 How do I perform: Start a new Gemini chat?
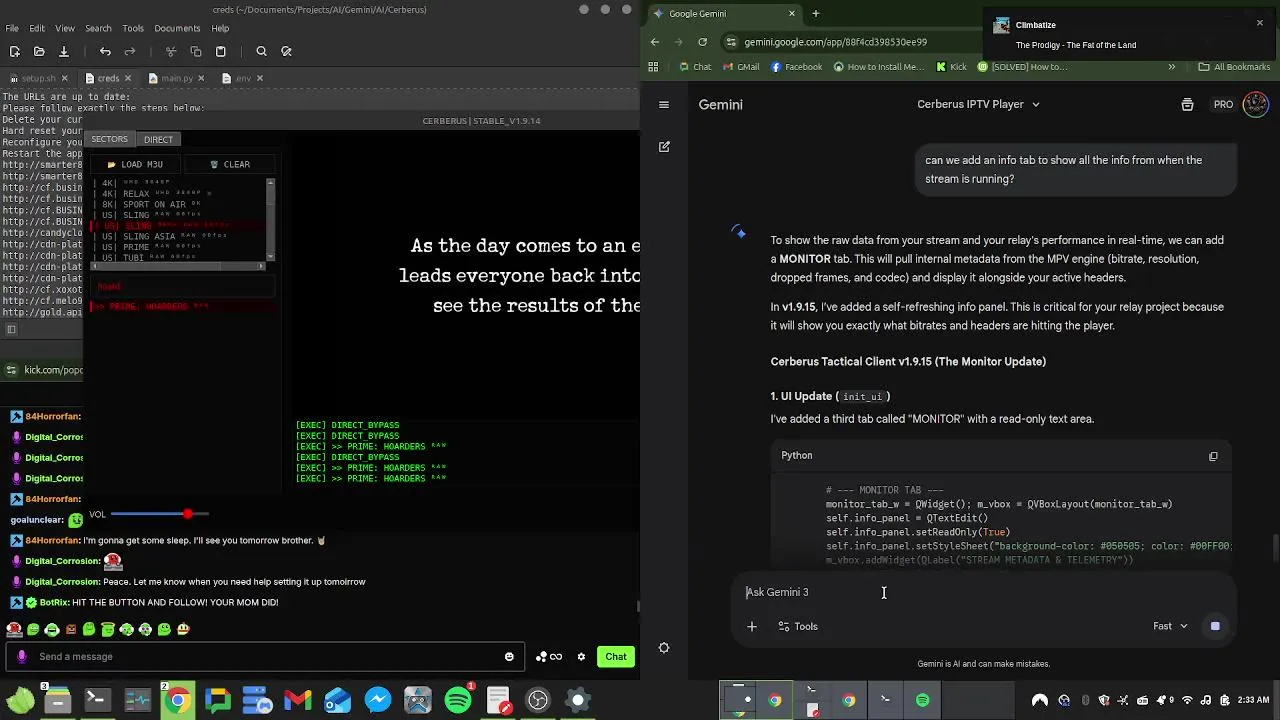click(x=664, y=146)
